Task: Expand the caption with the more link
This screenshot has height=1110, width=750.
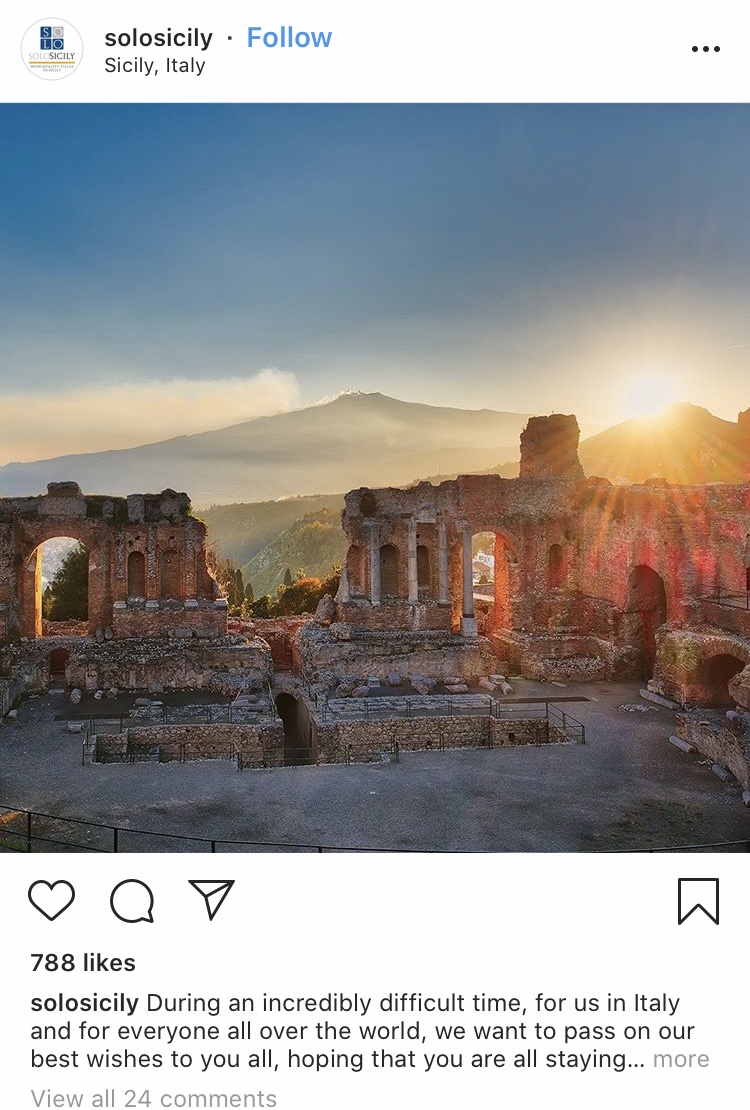Action: (681, 1059)
